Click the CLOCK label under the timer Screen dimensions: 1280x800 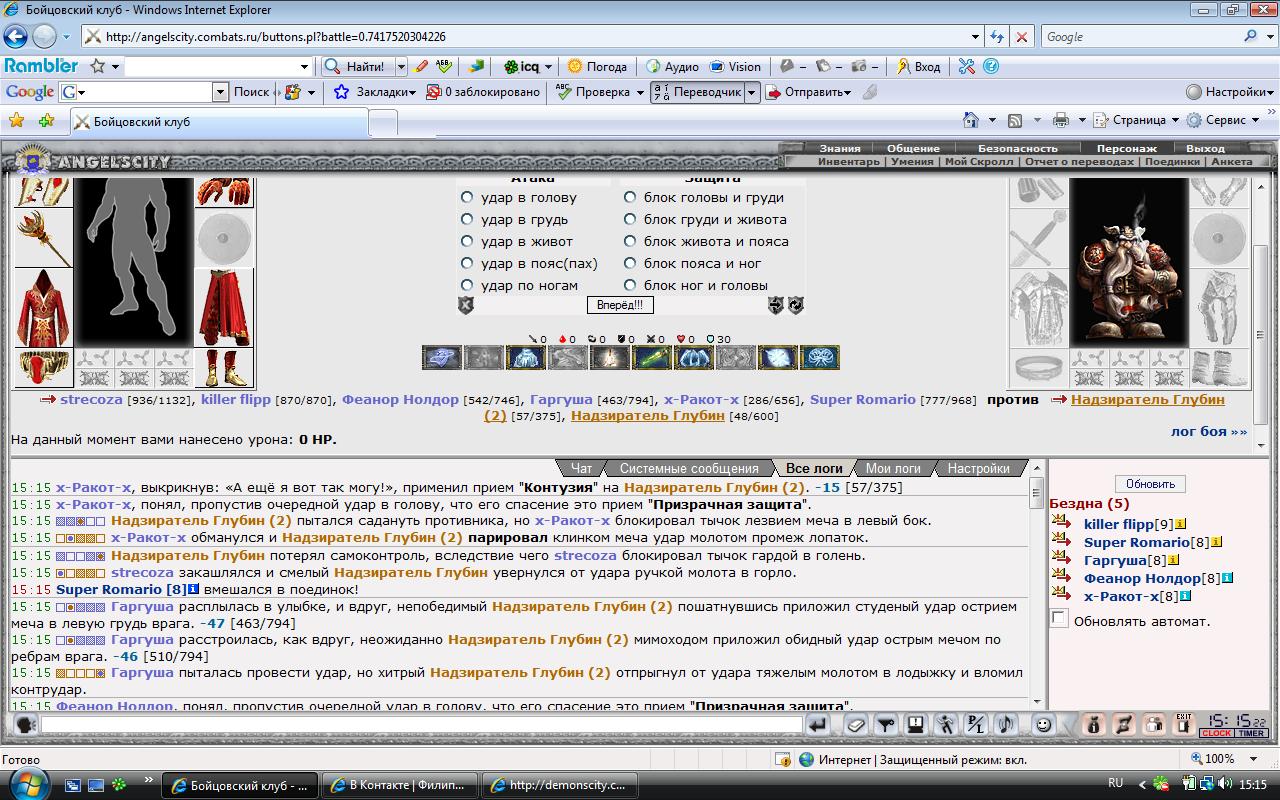pyautogui.click(x=1217, y=733)
